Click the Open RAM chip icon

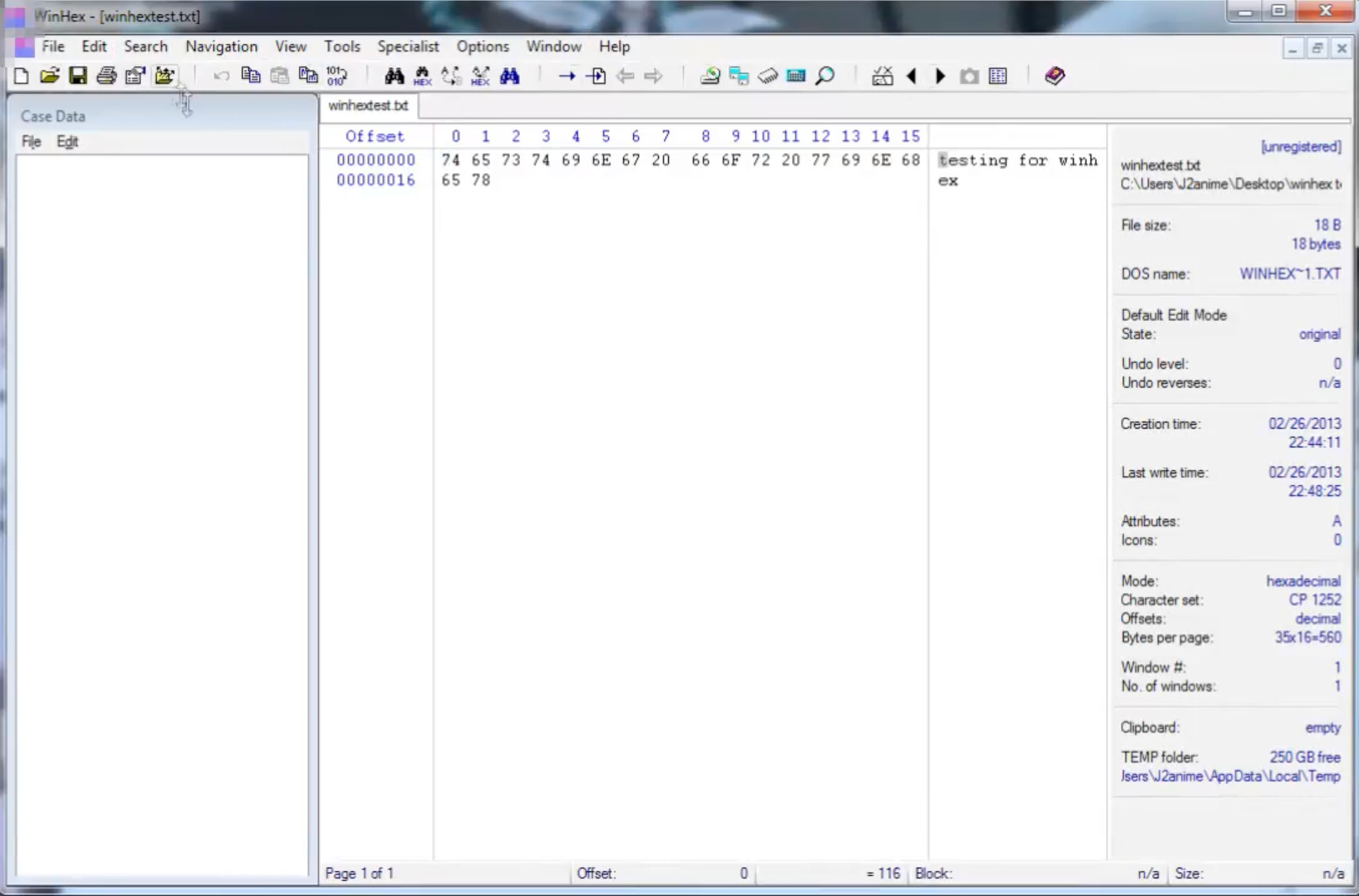click(x=768, y=76)
